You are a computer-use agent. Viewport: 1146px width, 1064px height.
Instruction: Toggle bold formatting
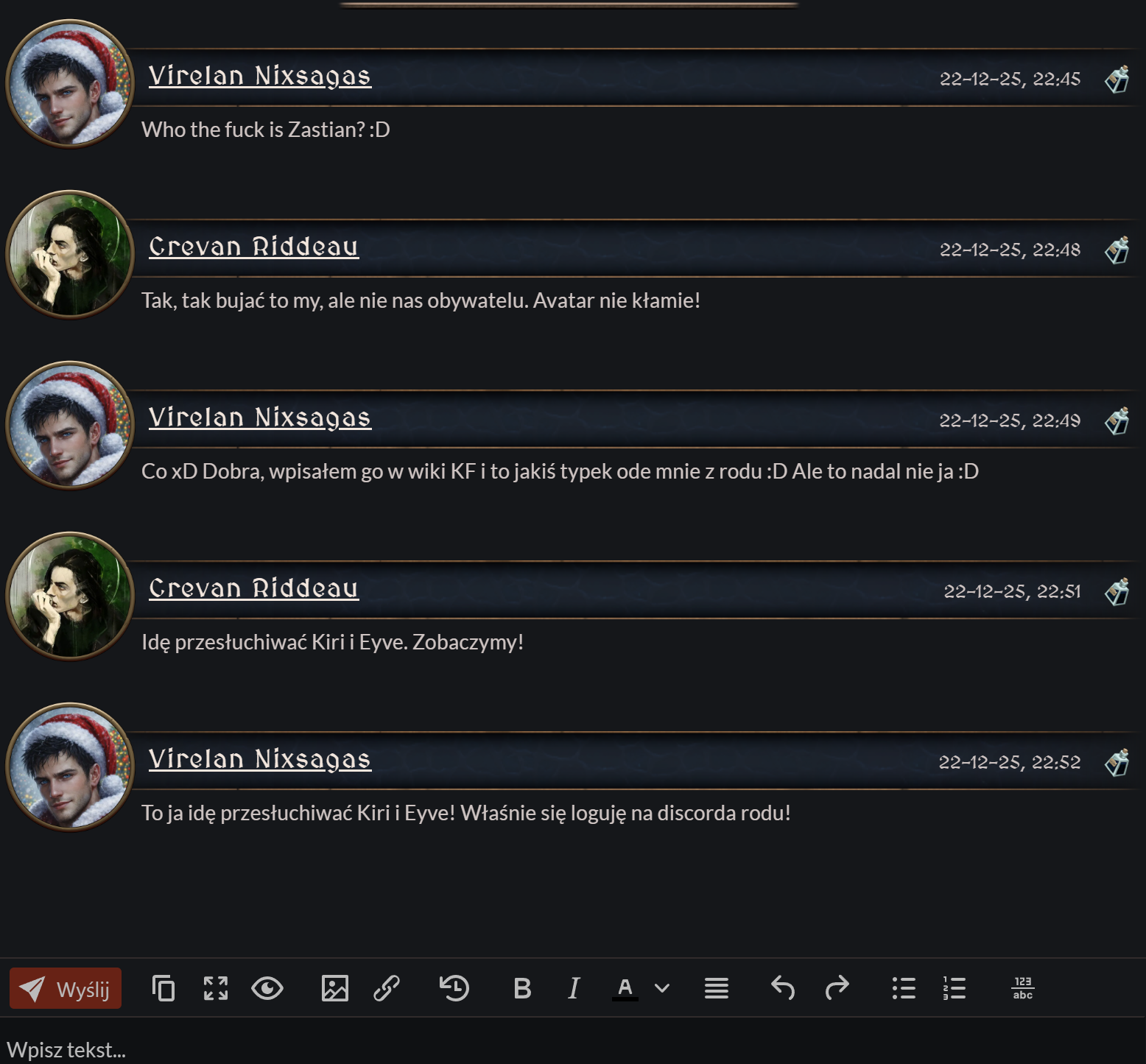[522, 988]
